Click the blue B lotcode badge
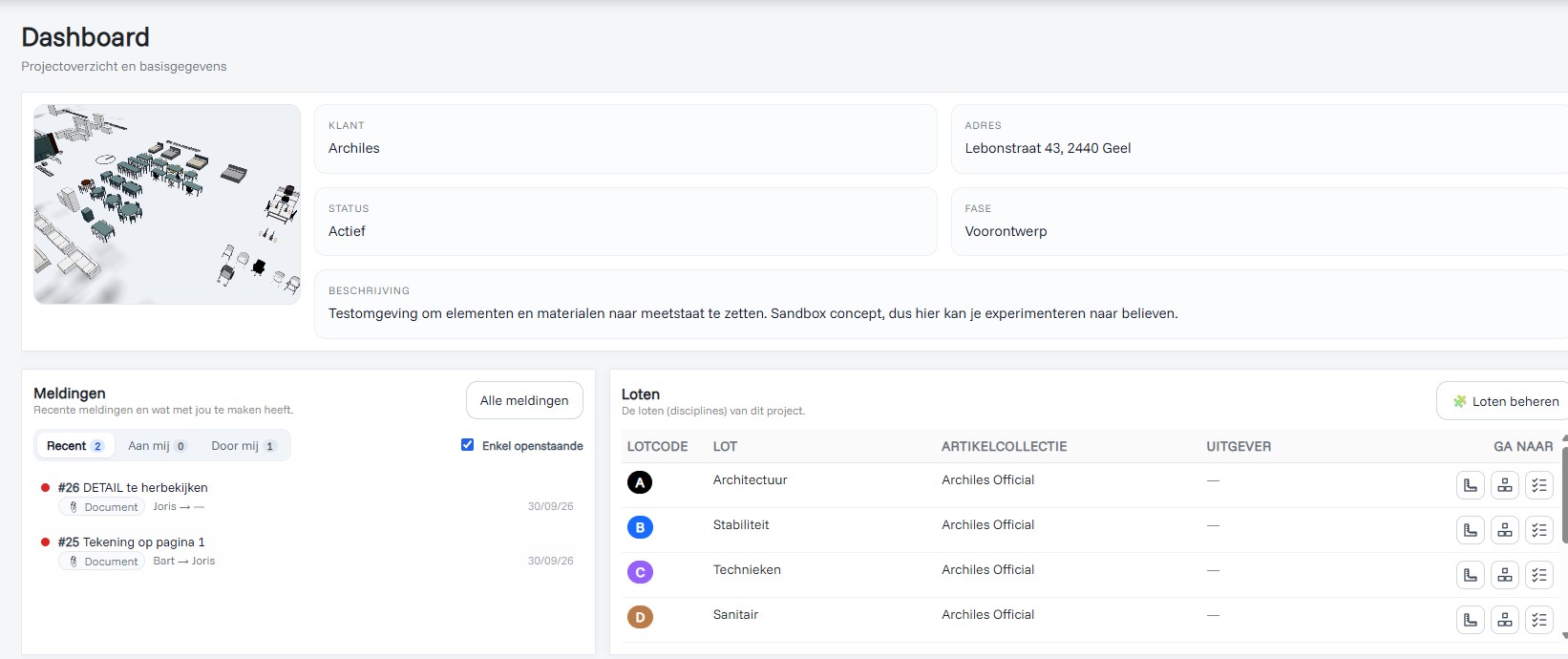This screenshot has width=1568, height=659. point(640,527)
